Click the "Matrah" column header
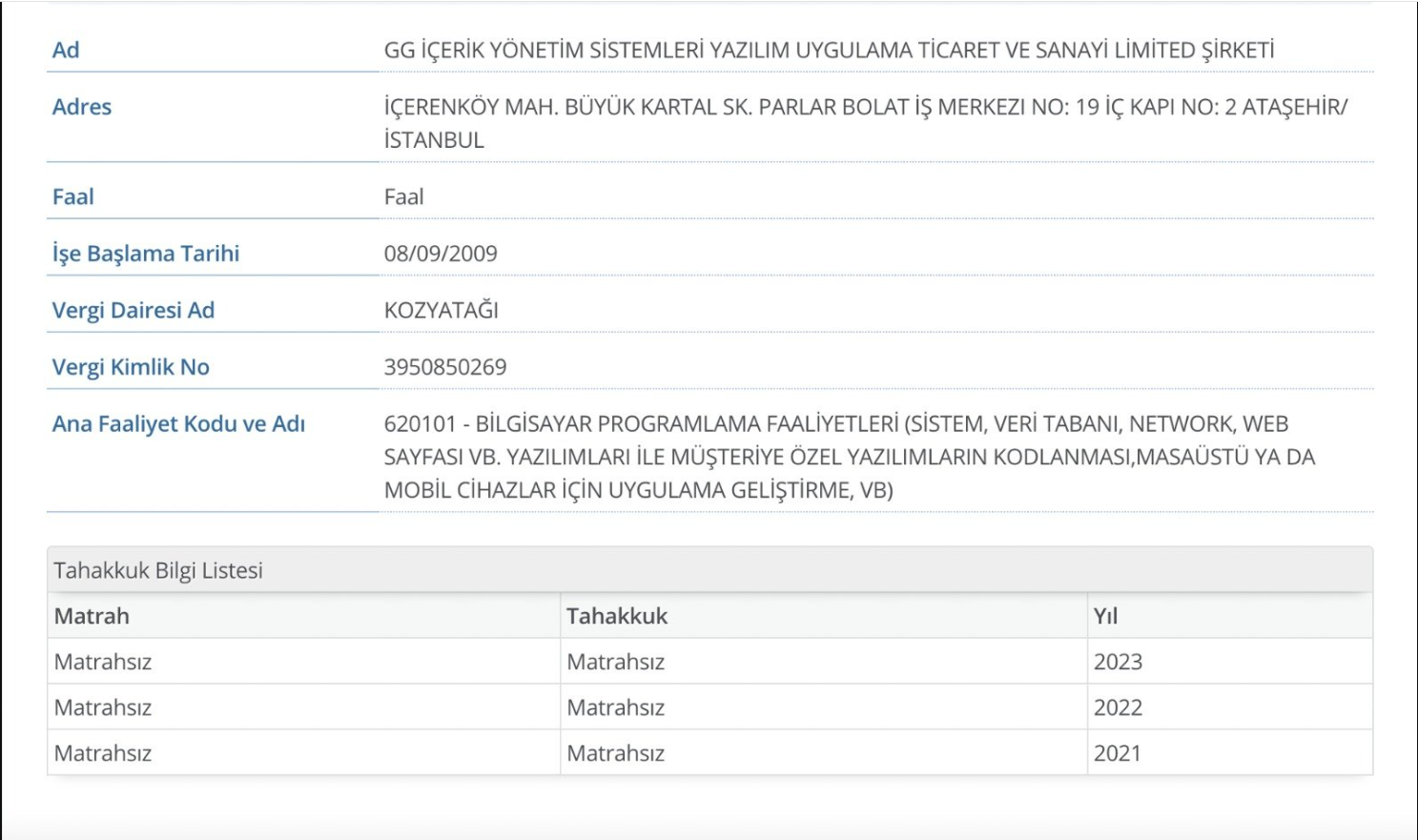This screenshot has width=1418, height=840. (x=92, y=616)
